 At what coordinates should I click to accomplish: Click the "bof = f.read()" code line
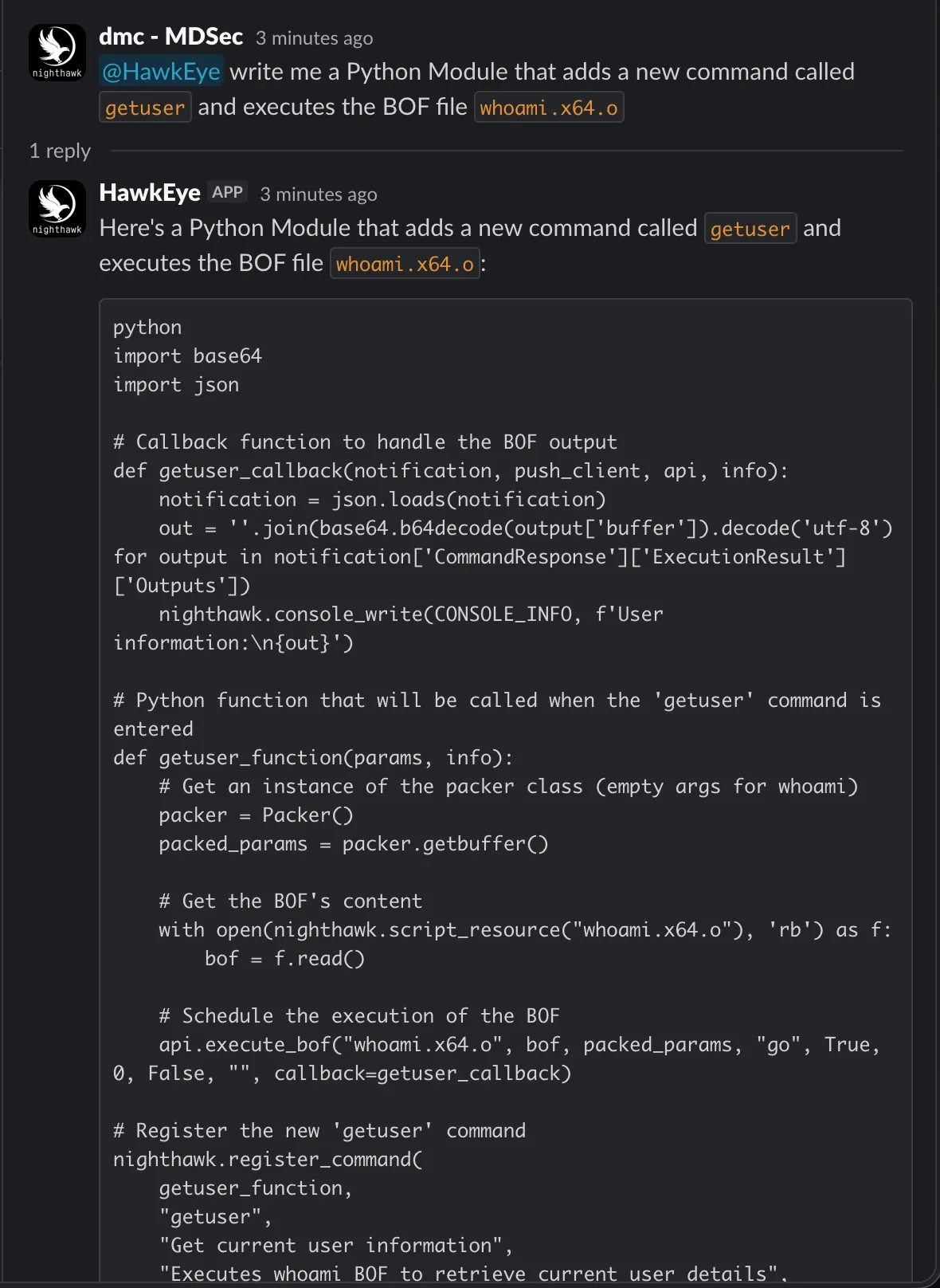[284, 959]
